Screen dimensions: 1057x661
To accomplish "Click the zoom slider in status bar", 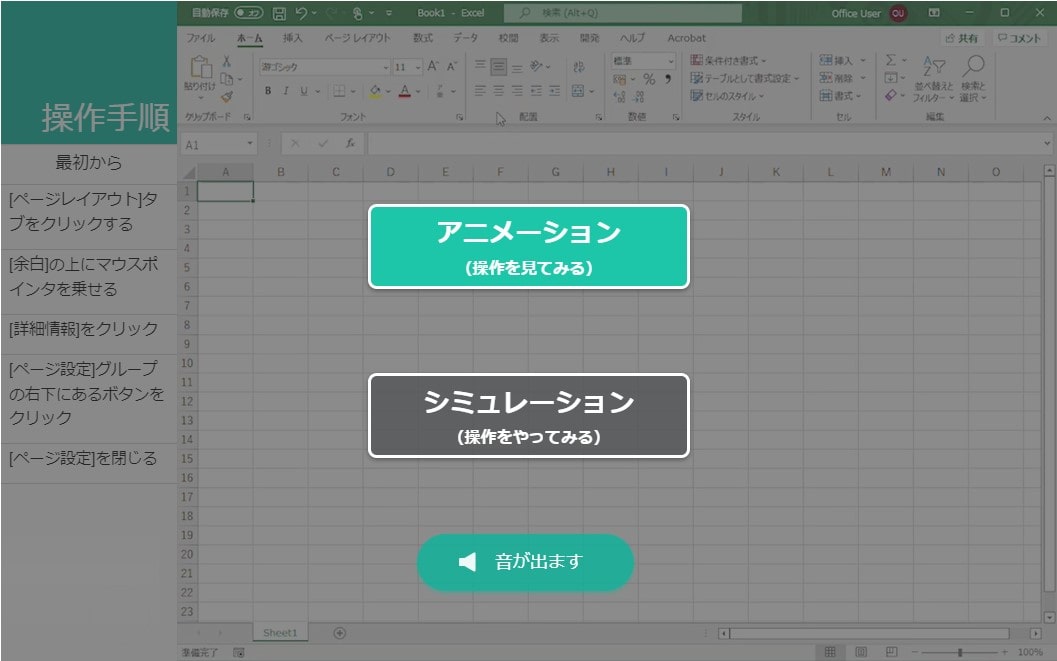I will click(x=959, y=652).
